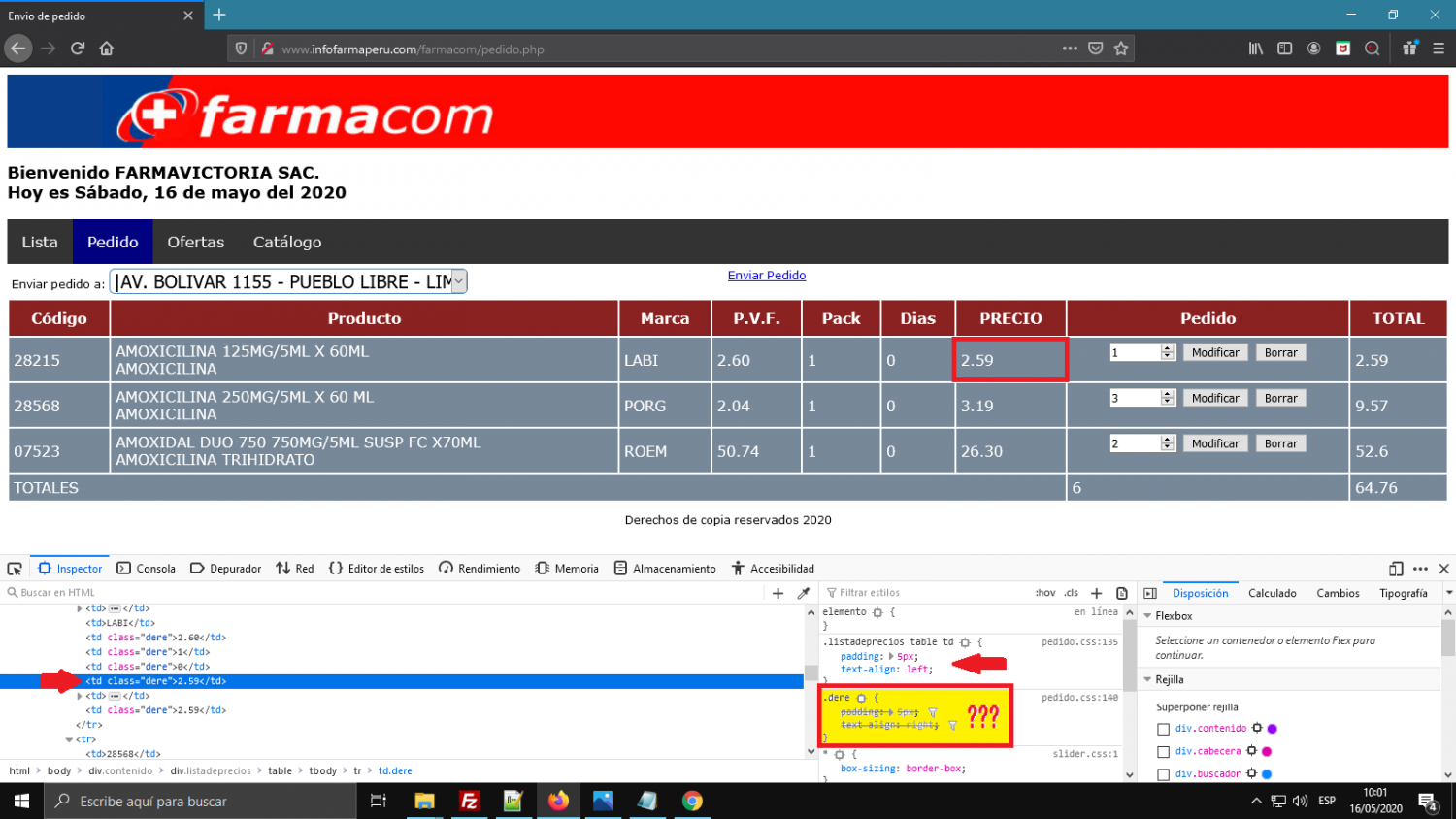
Task: Change the purple grid color for div.contenido
Action: 1272,729
